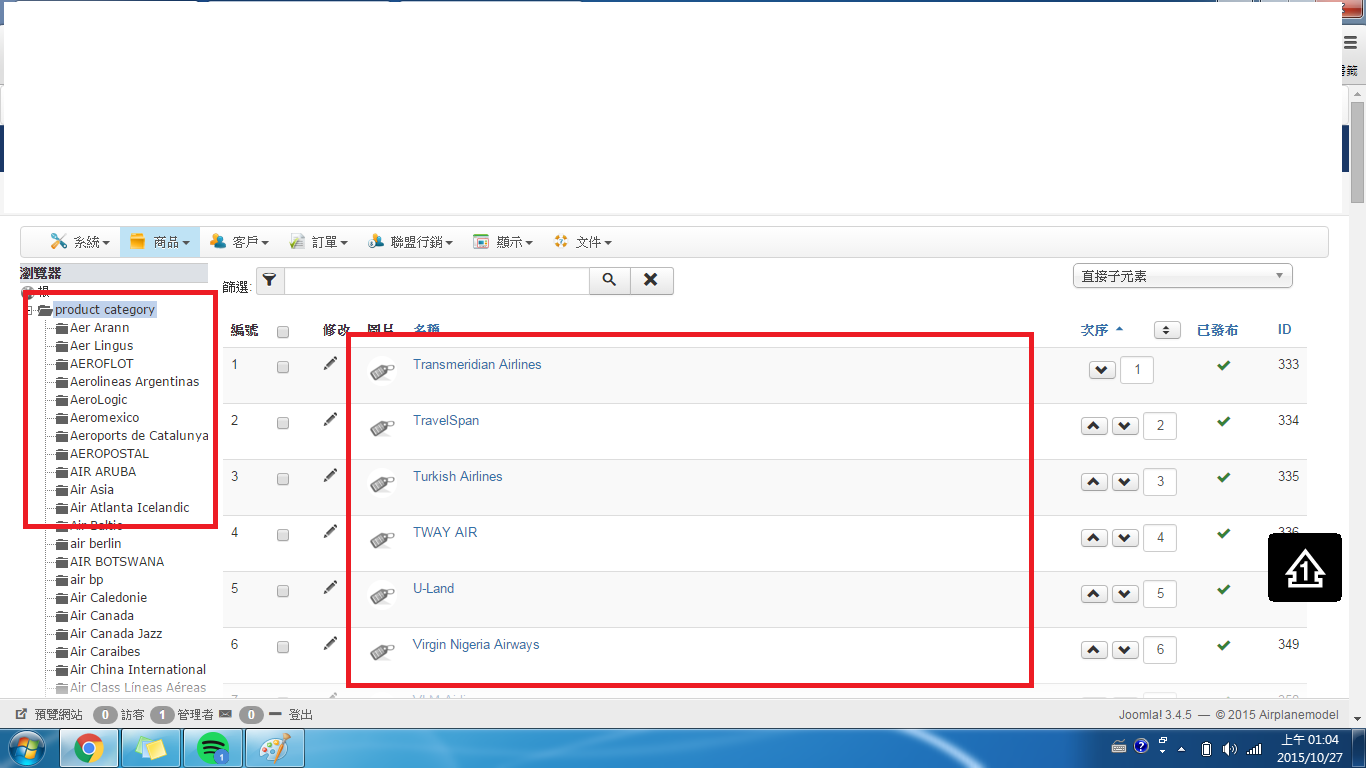The image size is (1366, 768).
Task: Open the Transmeridian Airlines link
Action: click(x=477, y=365)
